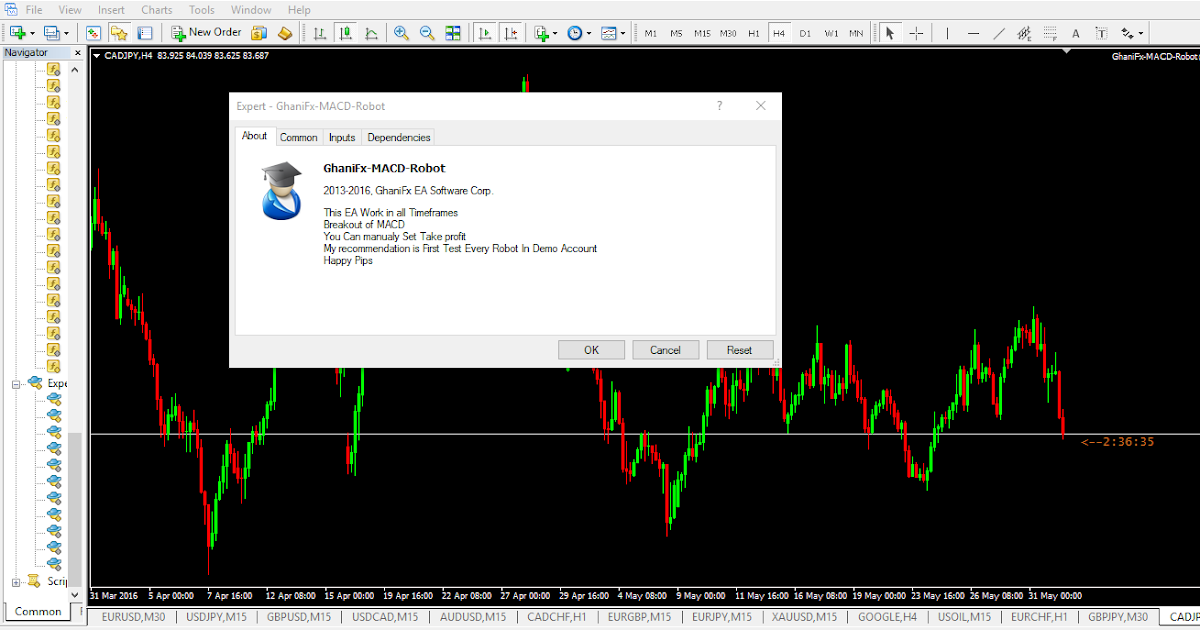Open dropdown arrow beside Periods clock
Viewport: 1200px width, 630px height.
tap(589, 33)
